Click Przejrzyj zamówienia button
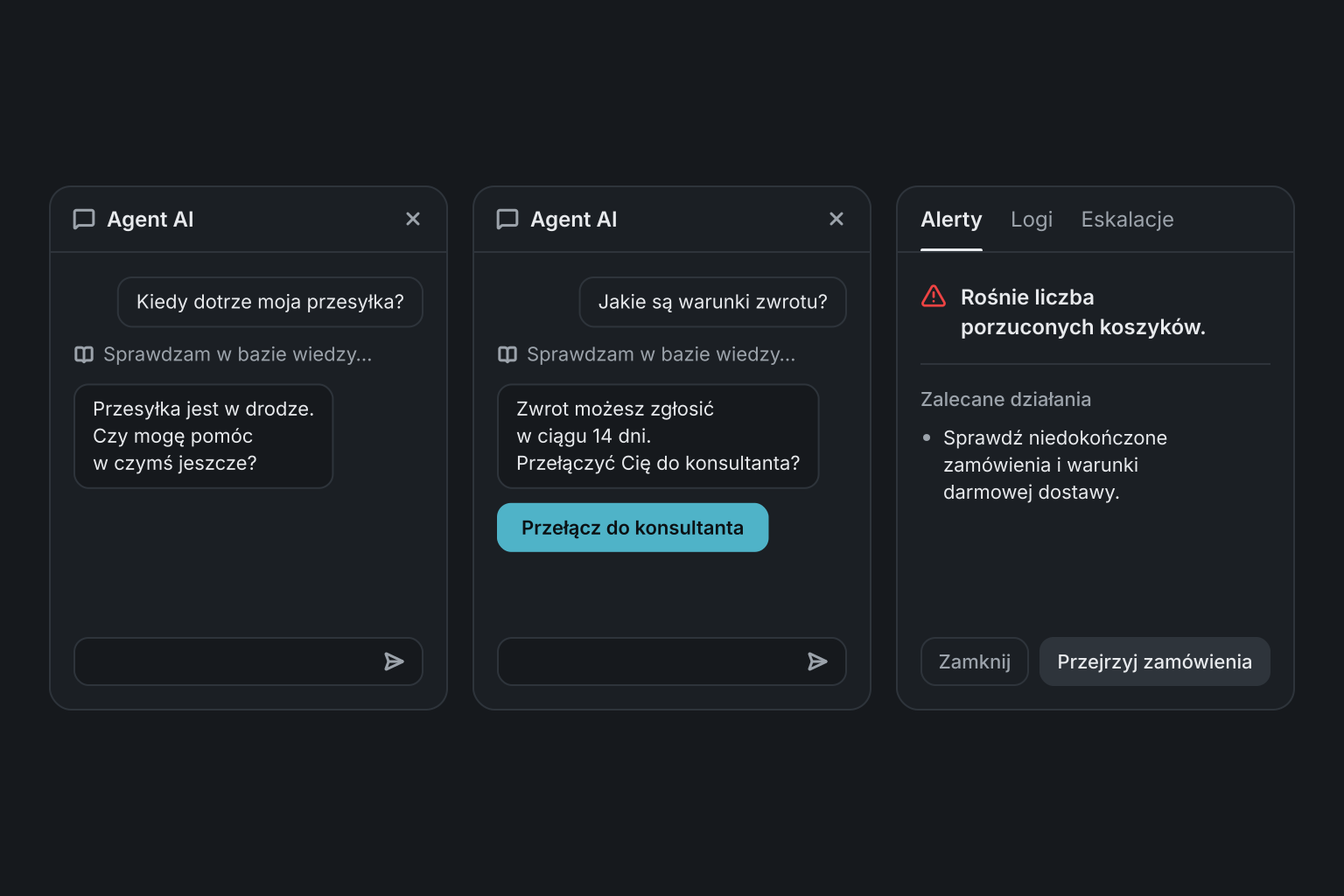1344x896 pixels. (x=1154, y=661)
